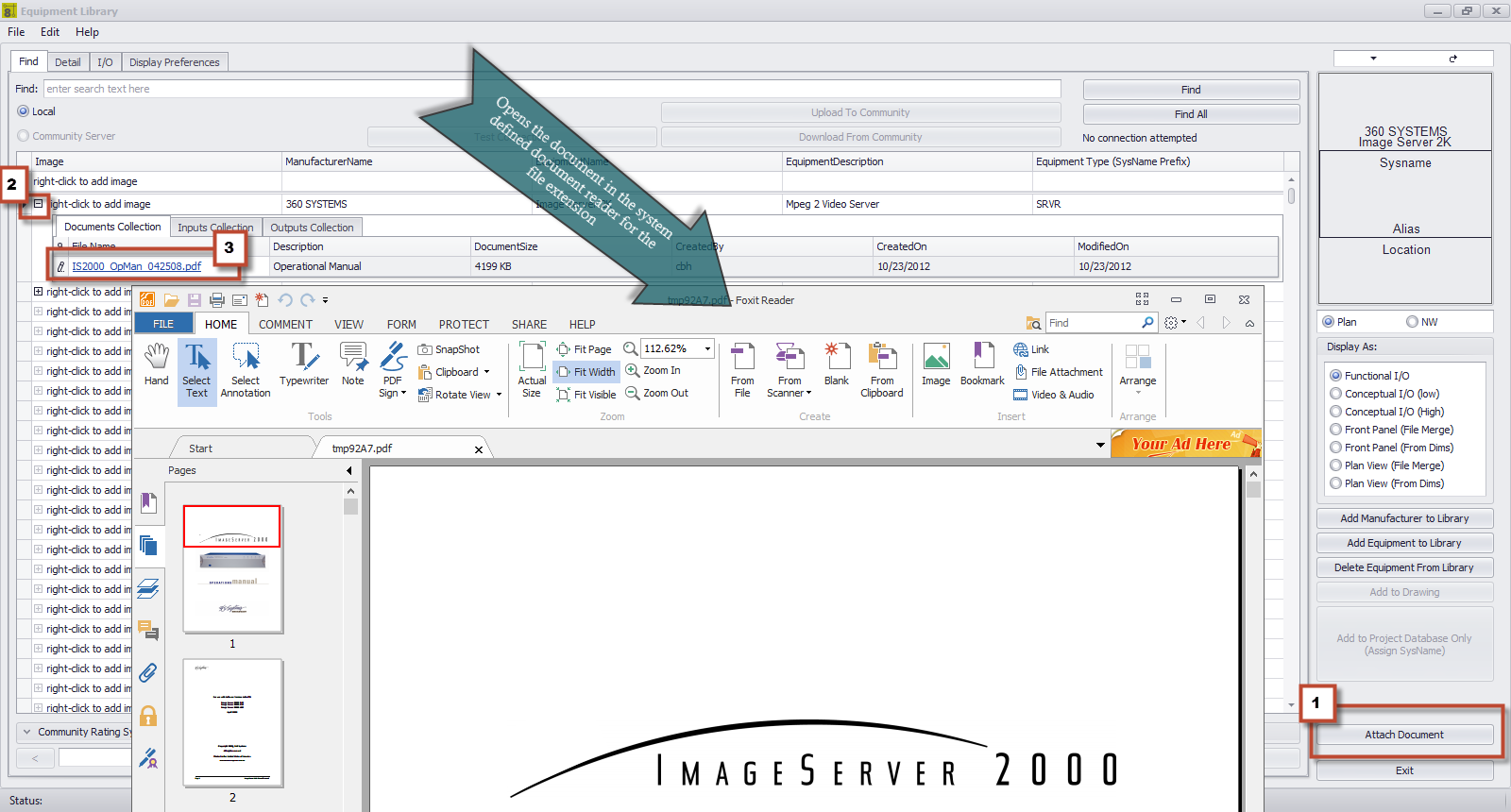The image size is (1511, 812).
Task: Activate the Select Text tool
Action: click(196, 370)
